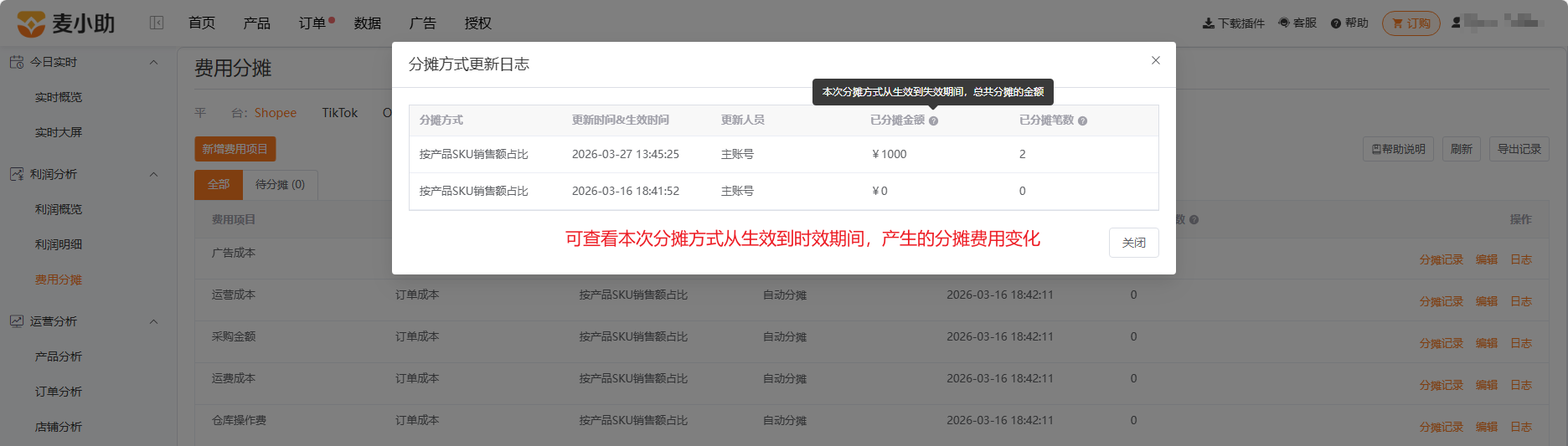Open 费用分摊 in the sidebar
The image size is (1568, 446).
(x=59, y=279)
